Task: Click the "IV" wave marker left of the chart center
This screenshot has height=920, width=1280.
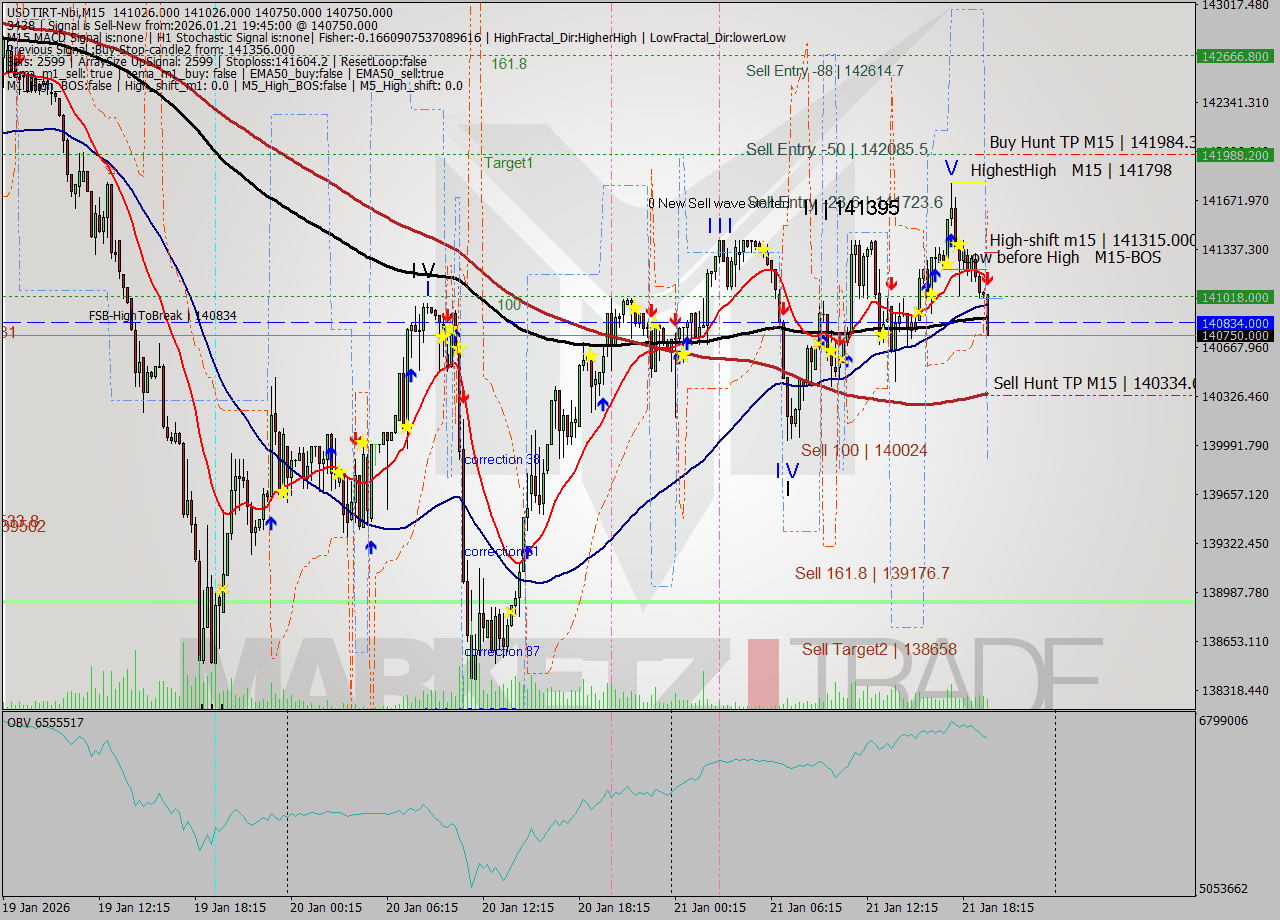Action: pyautogui.click(x=424, y=270)
